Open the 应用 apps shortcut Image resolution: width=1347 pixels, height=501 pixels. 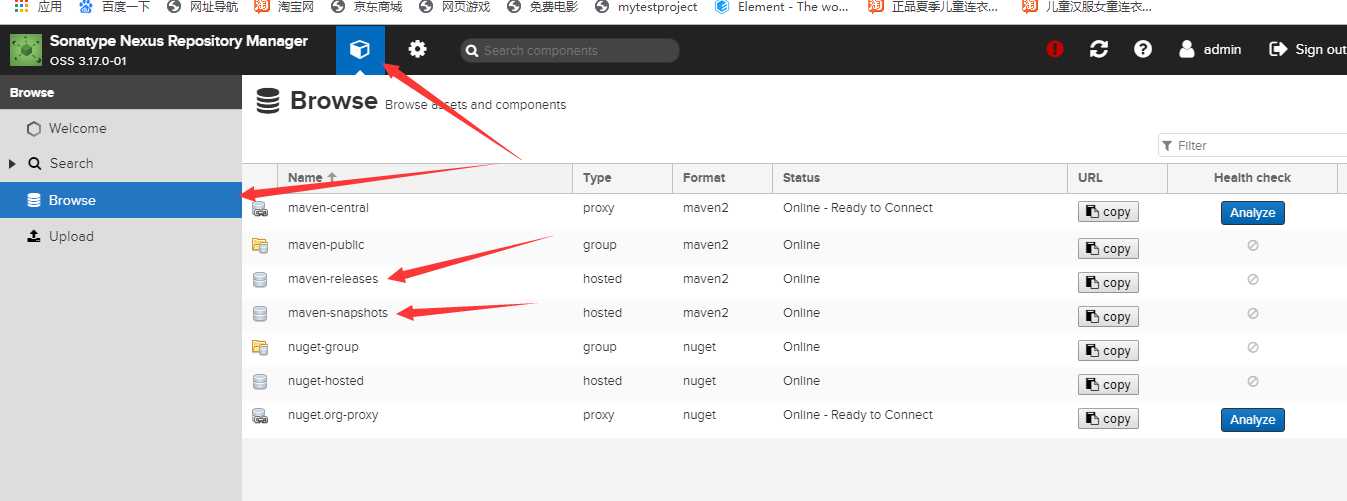click(38, 7)
